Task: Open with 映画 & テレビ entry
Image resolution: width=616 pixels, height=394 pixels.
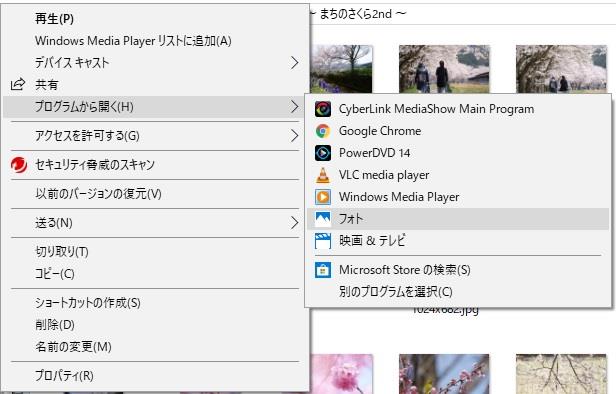Action: click(x=458, y=241)
